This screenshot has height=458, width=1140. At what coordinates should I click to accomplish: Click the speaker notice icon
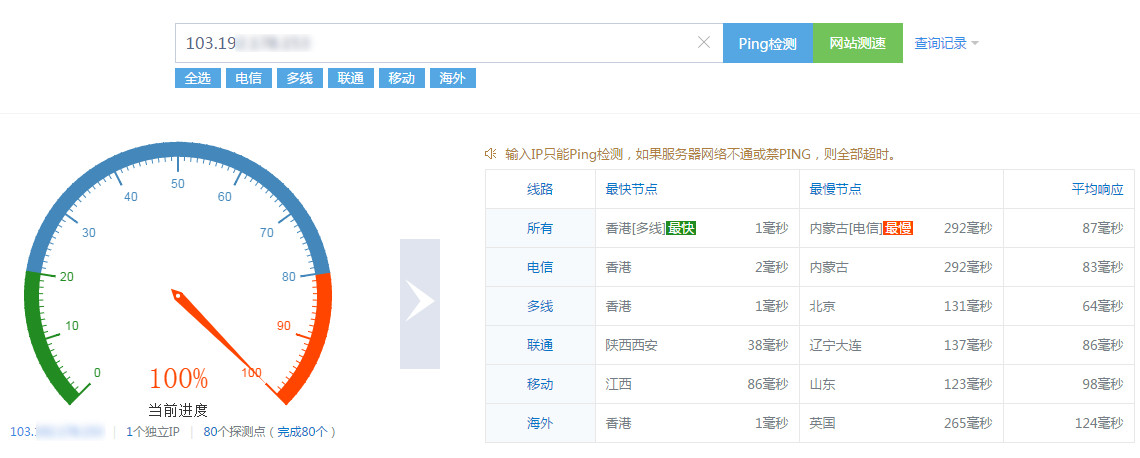coord(490,154)
